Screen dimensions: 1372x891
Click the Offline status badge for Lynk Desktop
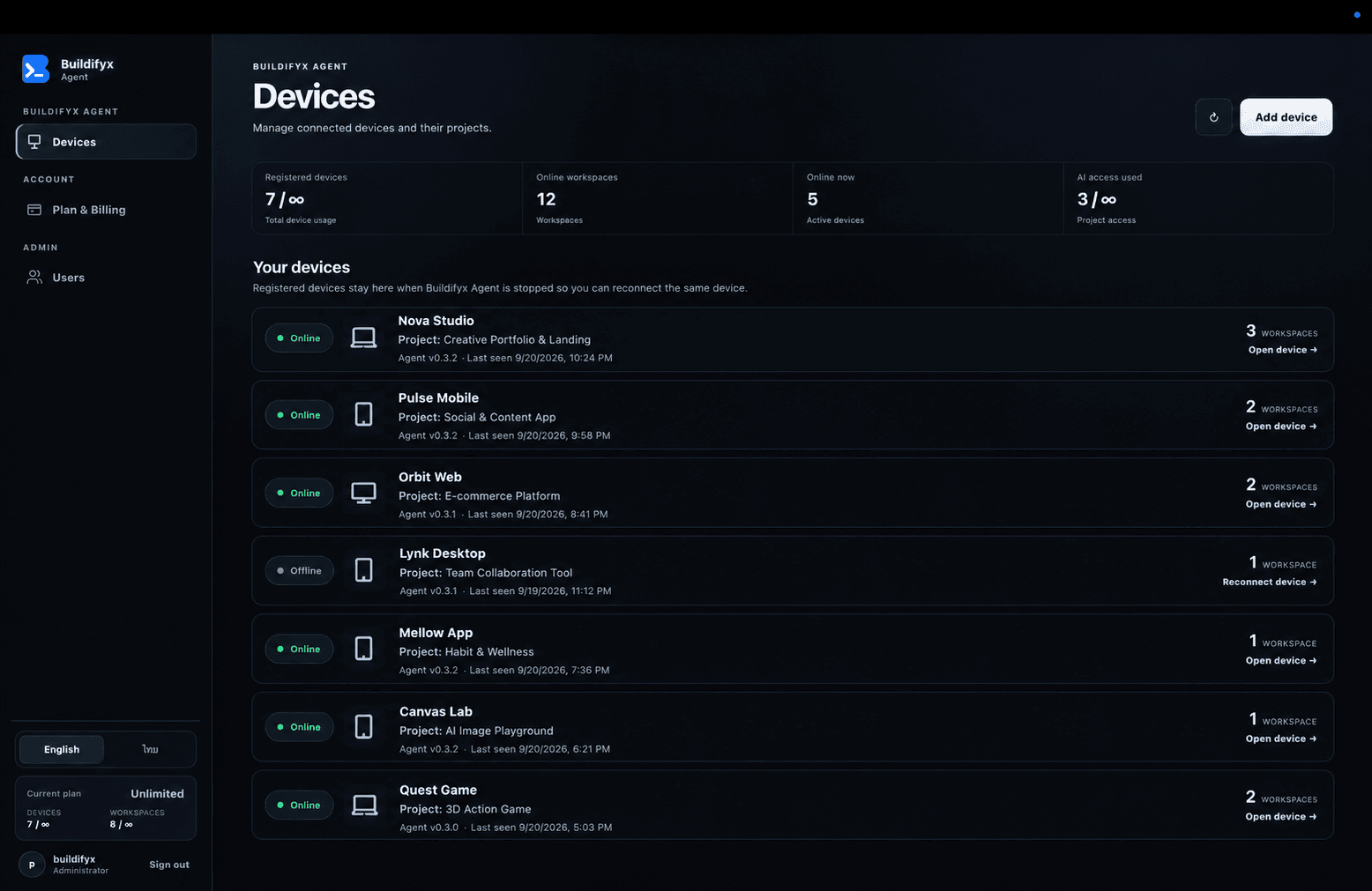(300, 571)
